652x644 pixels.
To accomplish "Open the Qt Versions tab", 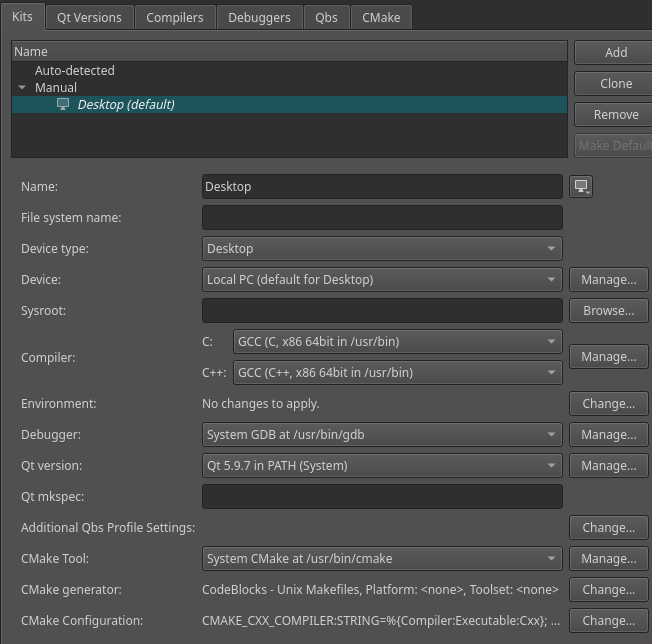I will tap(89, 17).
